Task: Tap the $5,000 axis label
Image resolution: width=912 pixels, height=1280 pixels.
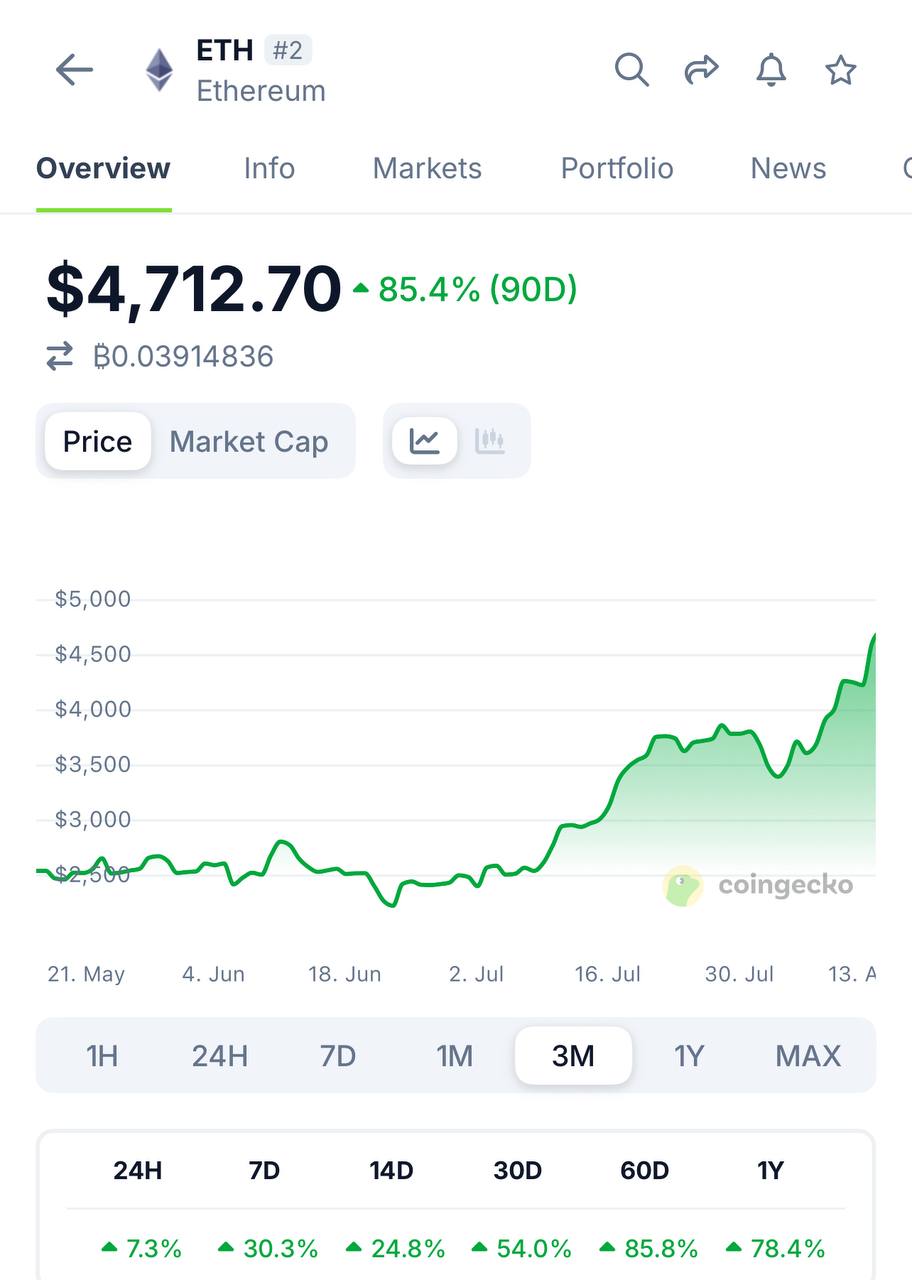Action: pos(92,599)
